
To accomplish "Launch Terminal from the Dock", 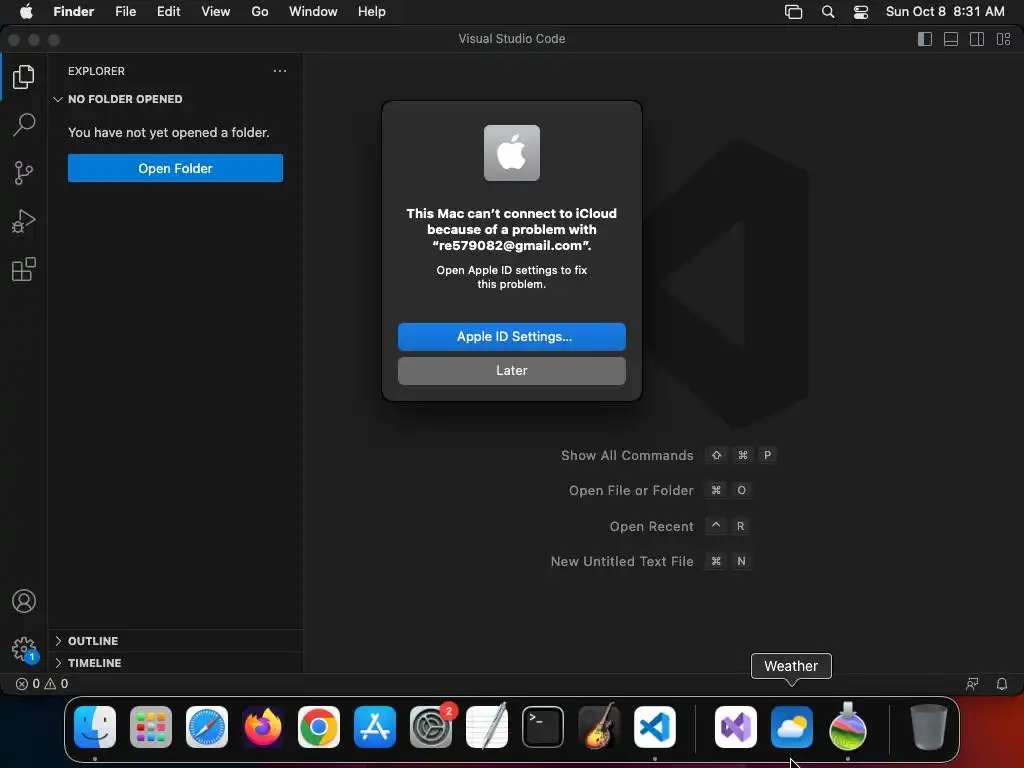I will click(543, 727).
